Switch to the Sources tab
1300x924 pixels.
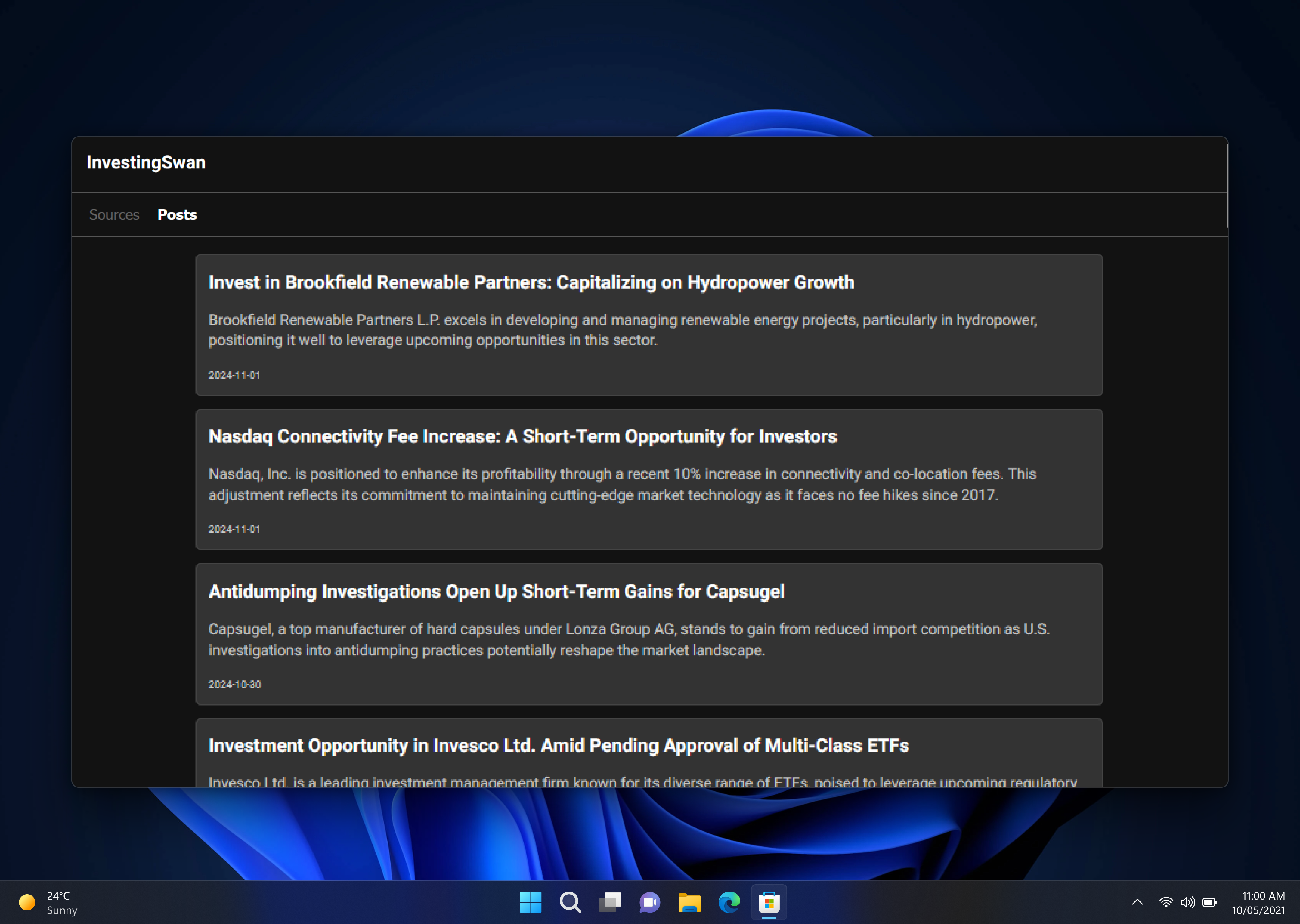tap(114, 214)
